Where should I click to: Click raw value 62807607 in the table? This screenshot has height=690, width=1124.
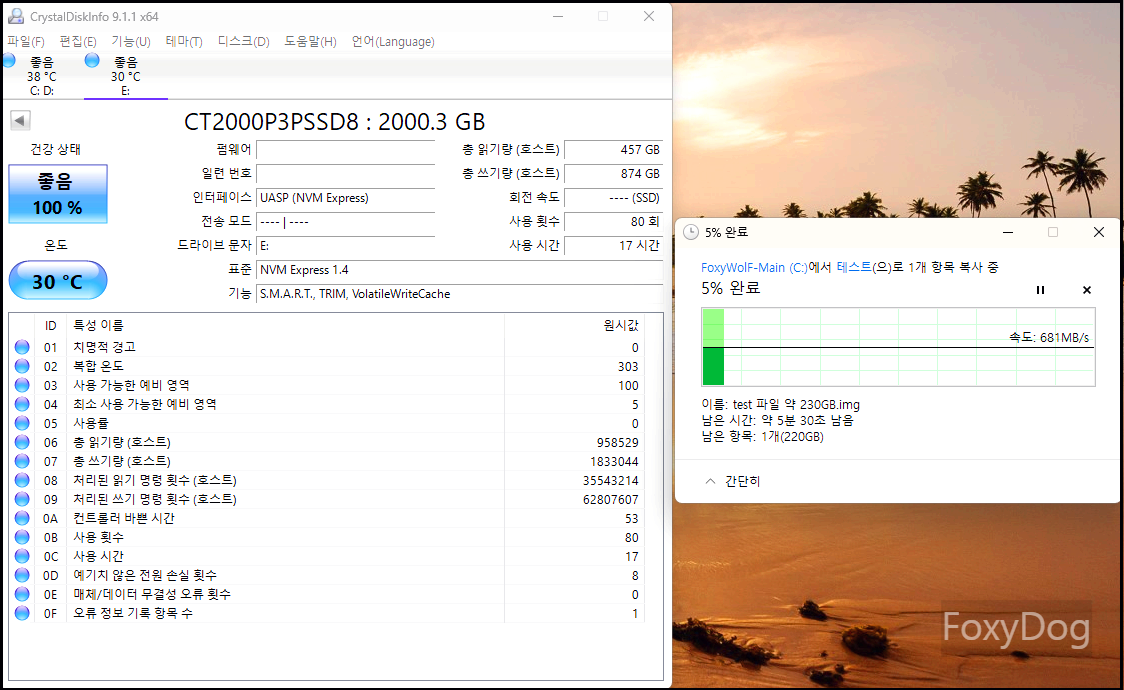(611, 499)
